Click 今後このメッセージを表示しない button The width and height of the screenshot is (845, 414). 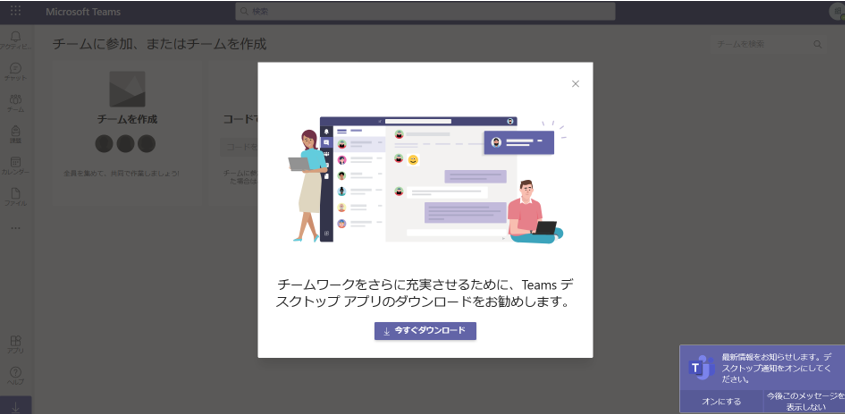coord(804,402)
